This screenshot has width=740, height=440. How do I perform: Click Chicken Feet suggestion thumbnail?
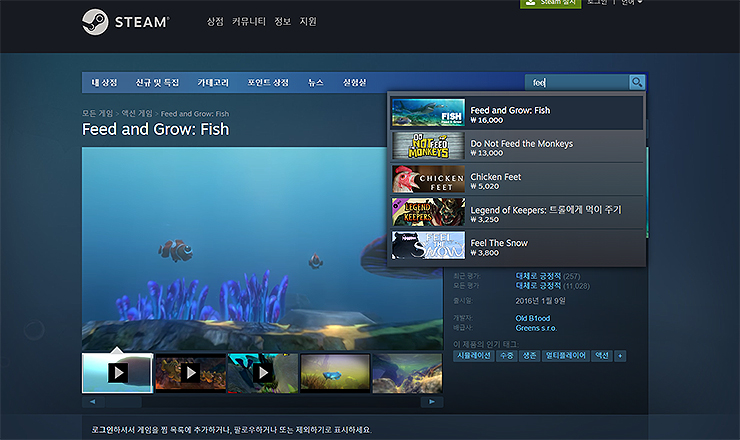coord(429,178)
